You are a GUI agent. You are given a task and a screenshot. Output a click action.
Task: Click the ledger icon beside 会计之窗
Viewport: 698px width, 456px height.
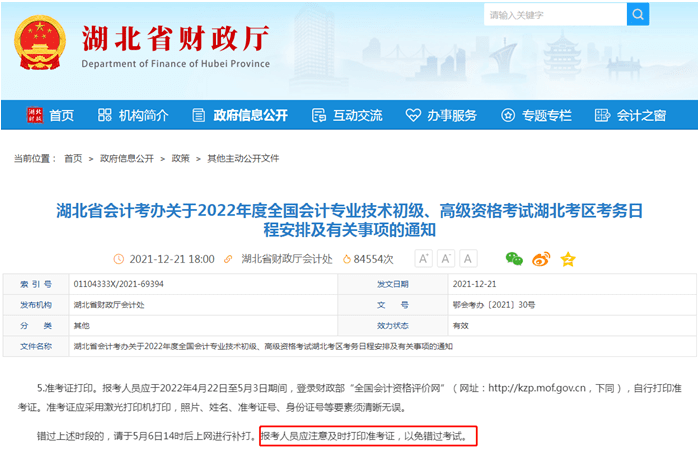tap(602, 115)
